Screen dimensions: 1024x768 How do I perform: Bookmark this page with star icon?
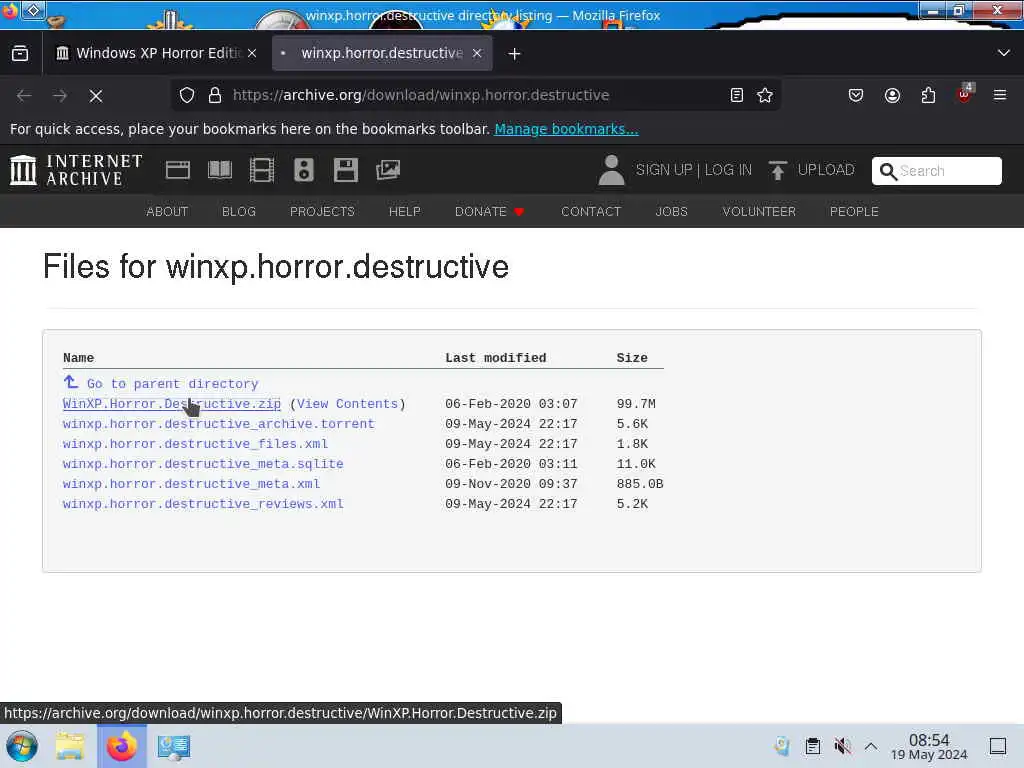765,95
